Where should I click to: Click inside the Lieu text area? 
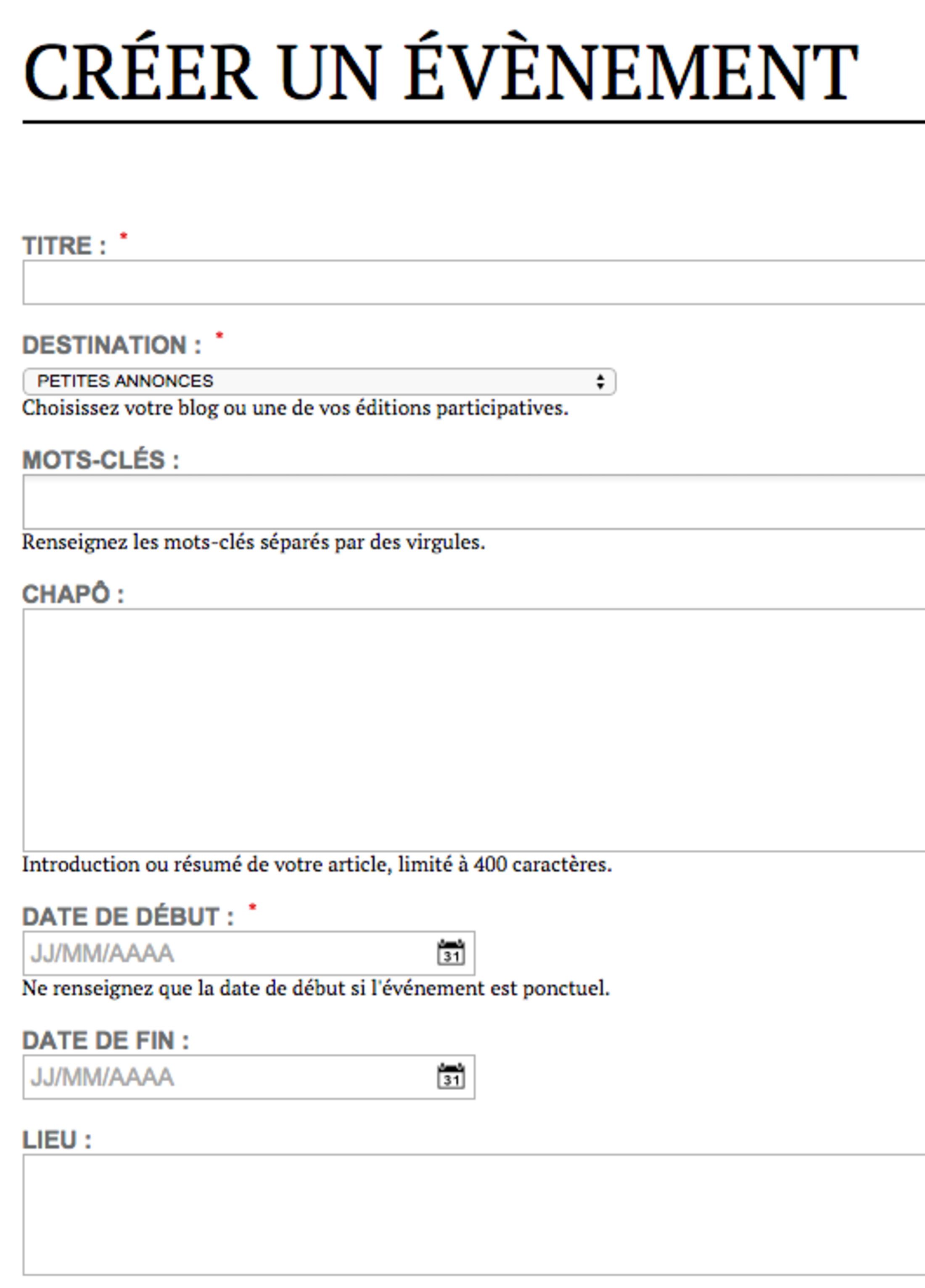click(474, 1215)
